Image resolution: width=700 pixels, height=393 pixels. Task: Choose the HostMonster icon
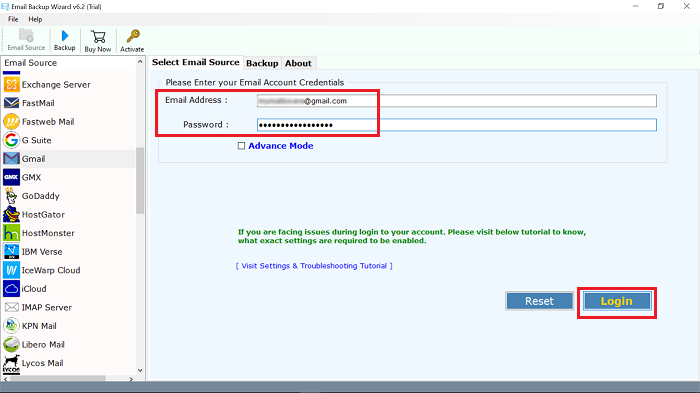point(12,233)
